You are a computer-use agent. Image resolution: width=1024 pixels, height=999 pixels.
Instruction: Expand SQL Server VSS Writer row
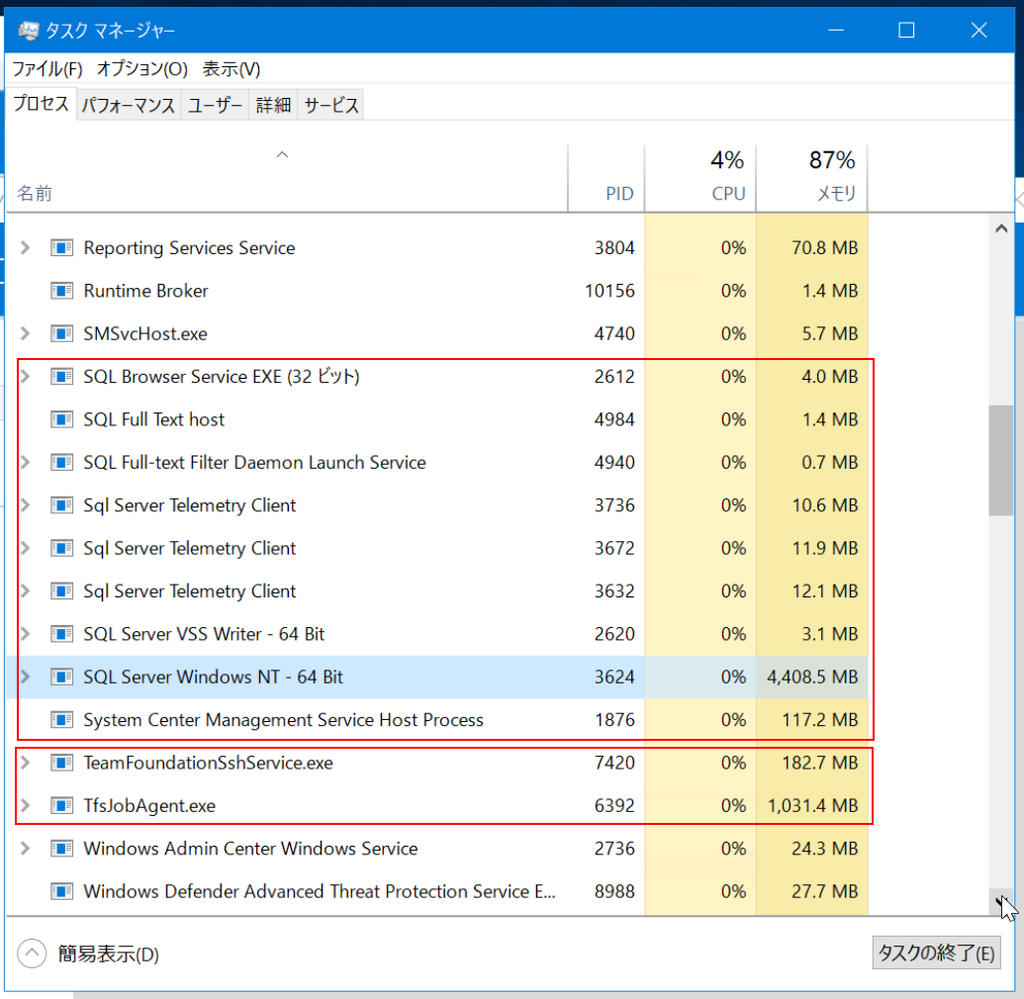(x=25, y=635)
